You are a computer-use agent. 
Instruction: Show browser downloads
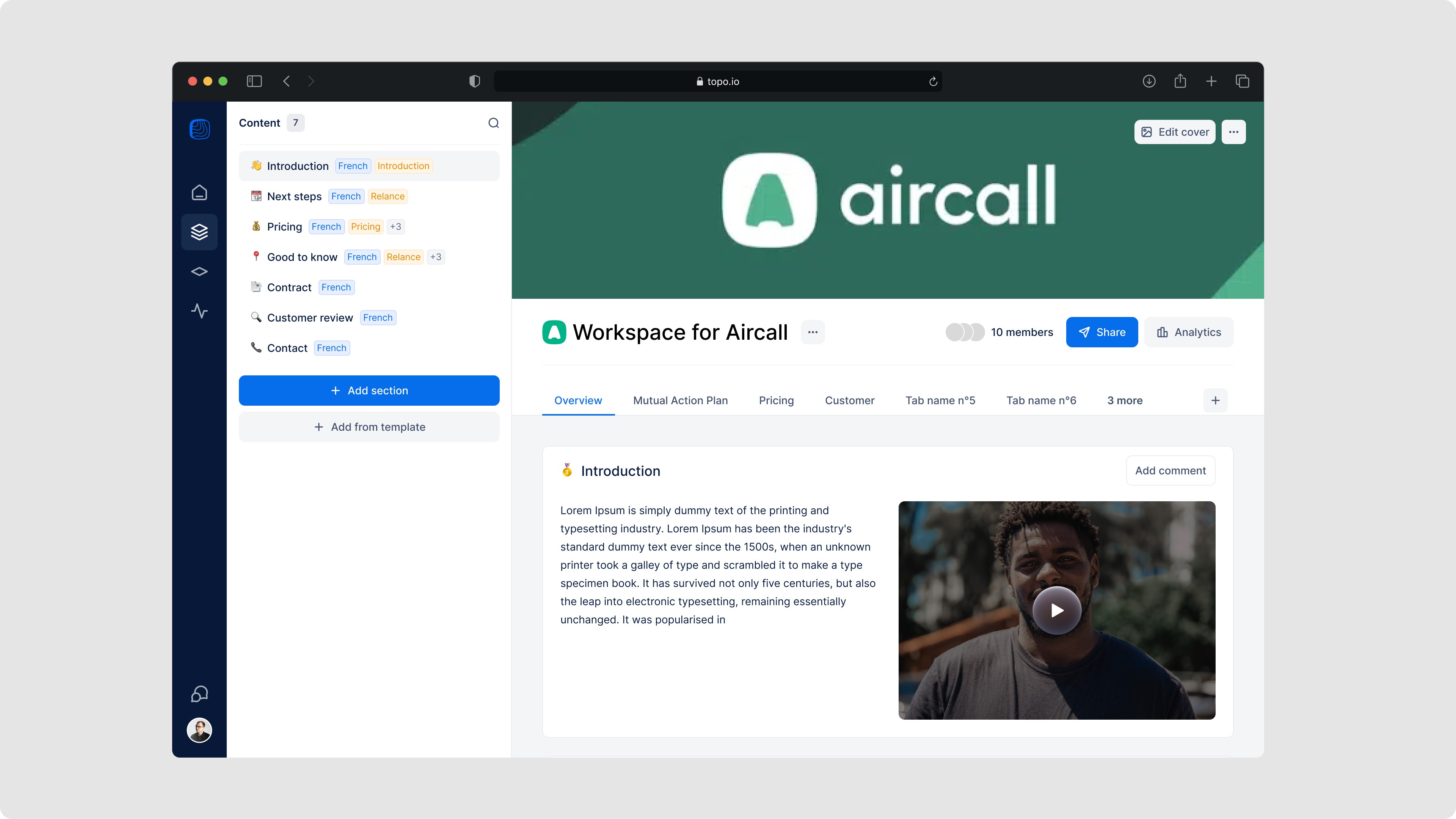[x=1149, y=82]
